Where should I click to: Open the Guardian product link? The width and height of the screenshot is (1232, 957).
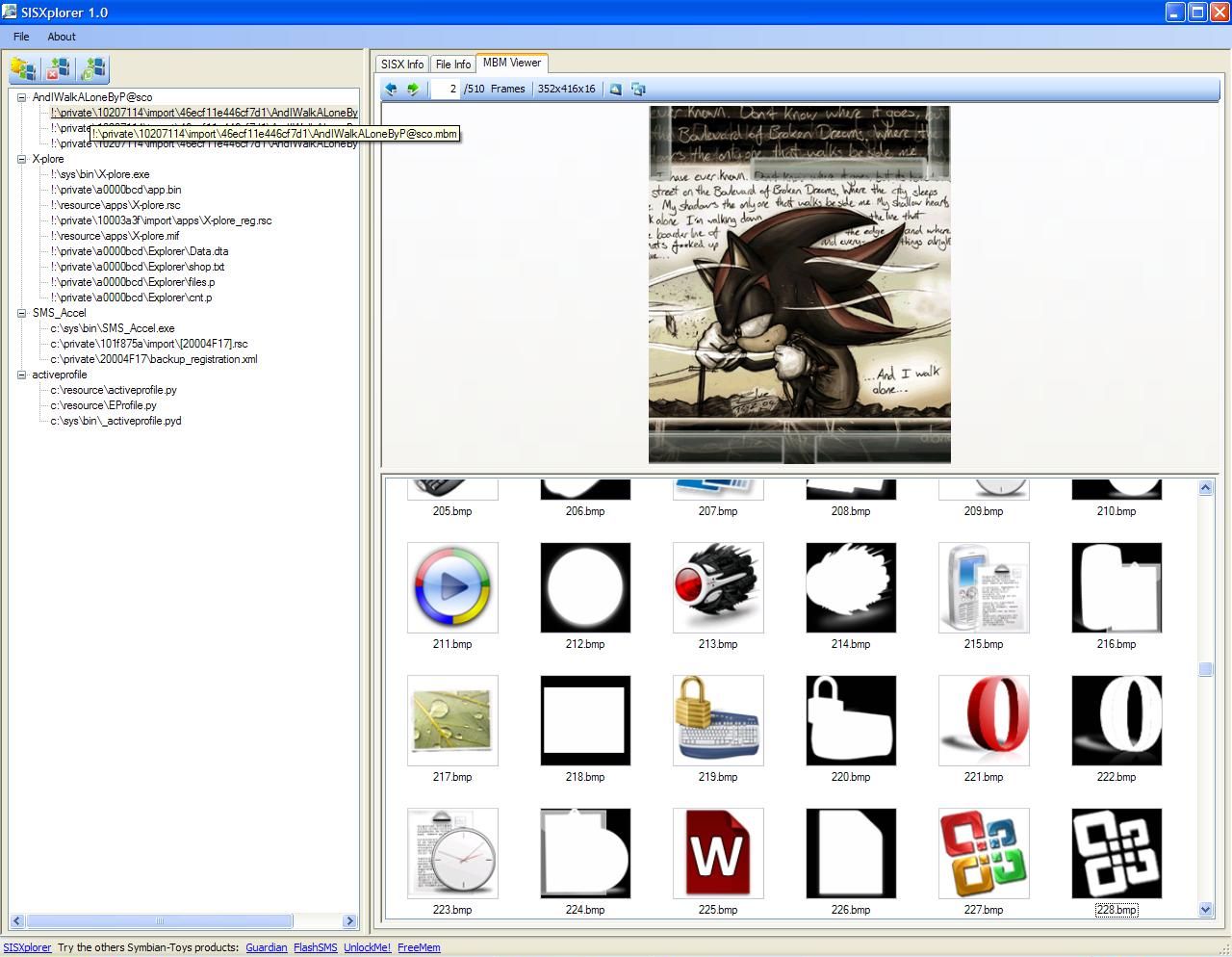coord(267,947)
